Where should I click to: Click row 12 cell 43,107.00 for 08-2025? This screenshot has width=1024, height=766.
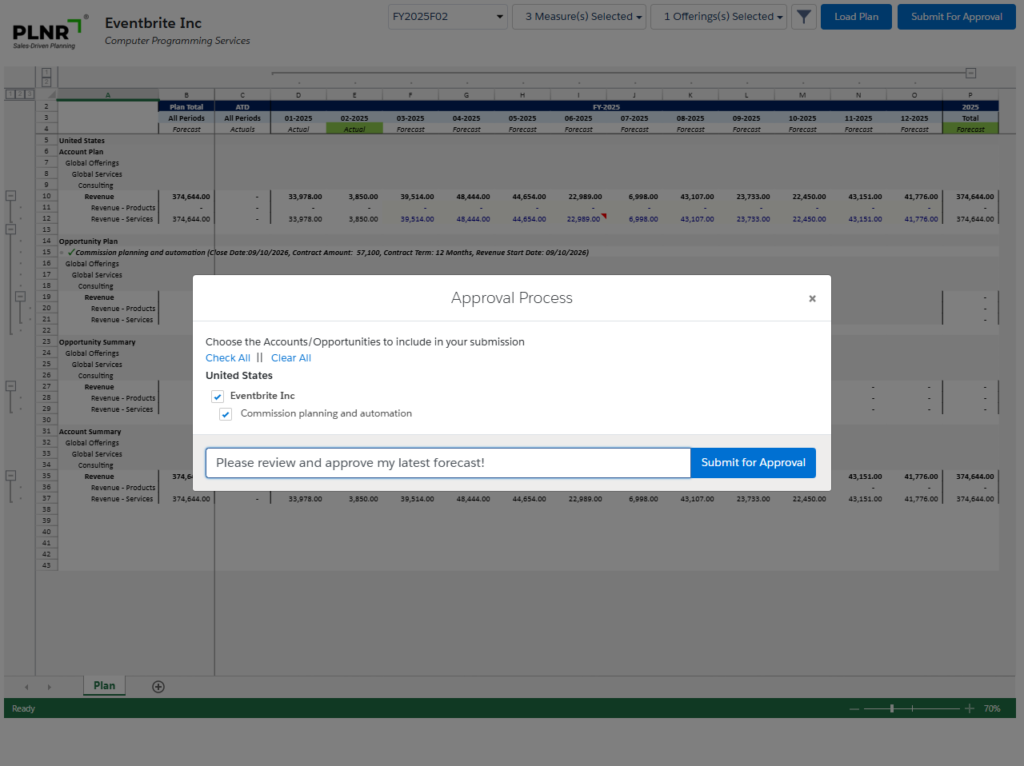point(690,219)
